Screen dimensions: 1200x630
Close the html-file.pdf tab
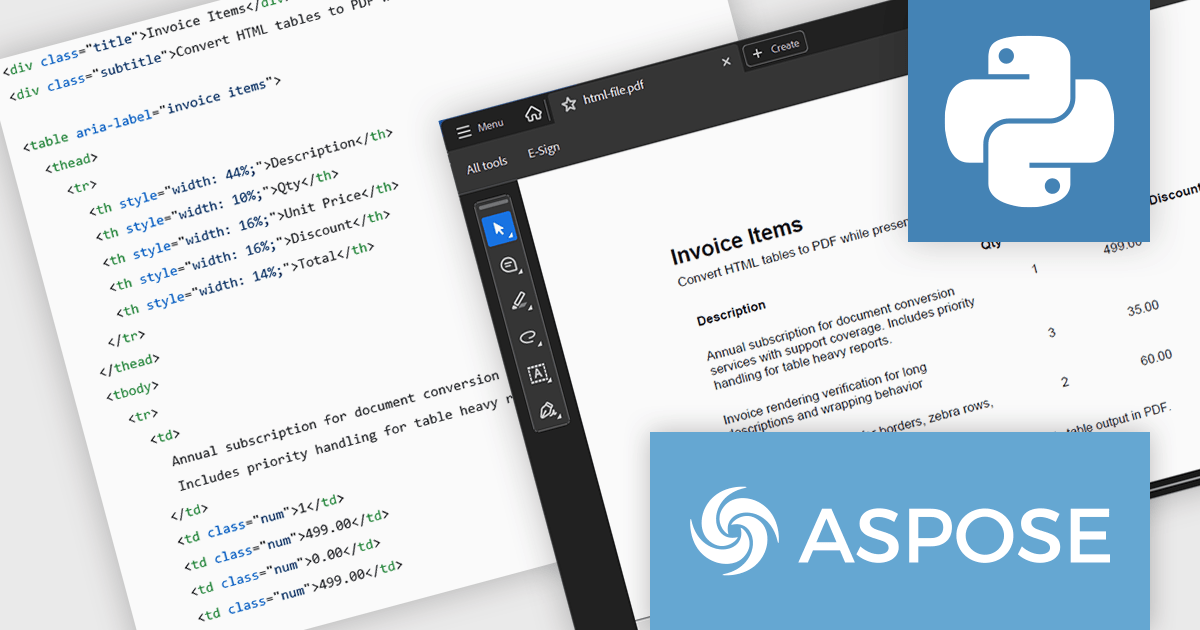pyautogui.click(x=726, y=62)
